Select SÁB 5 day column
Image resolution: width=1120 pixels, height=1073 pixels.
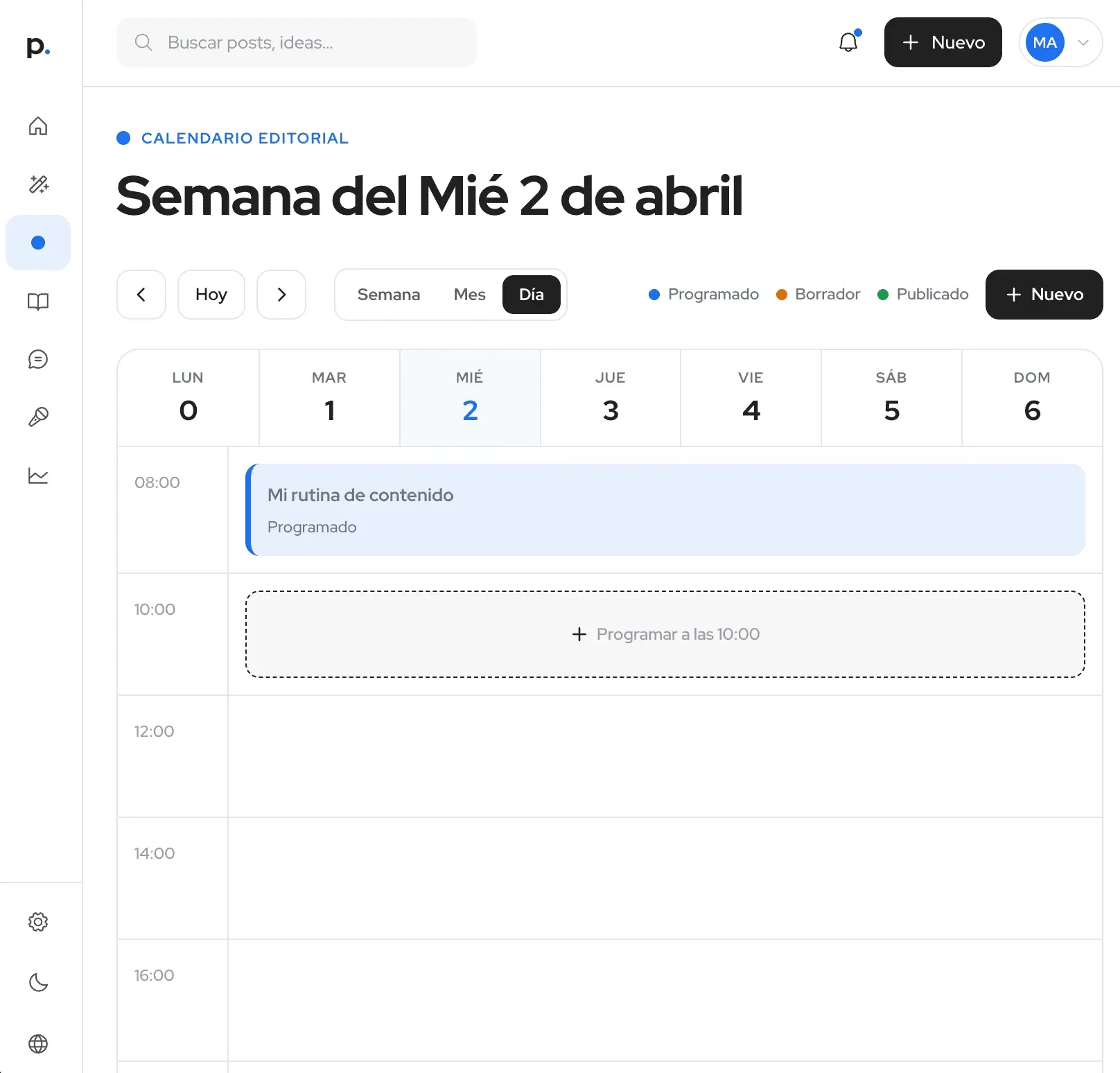click(x=892, y=398)
